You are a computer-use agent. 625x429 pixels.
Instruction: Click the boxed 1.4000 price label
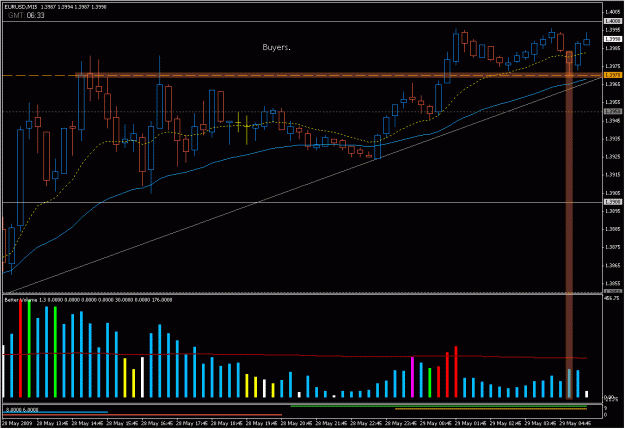613,21
